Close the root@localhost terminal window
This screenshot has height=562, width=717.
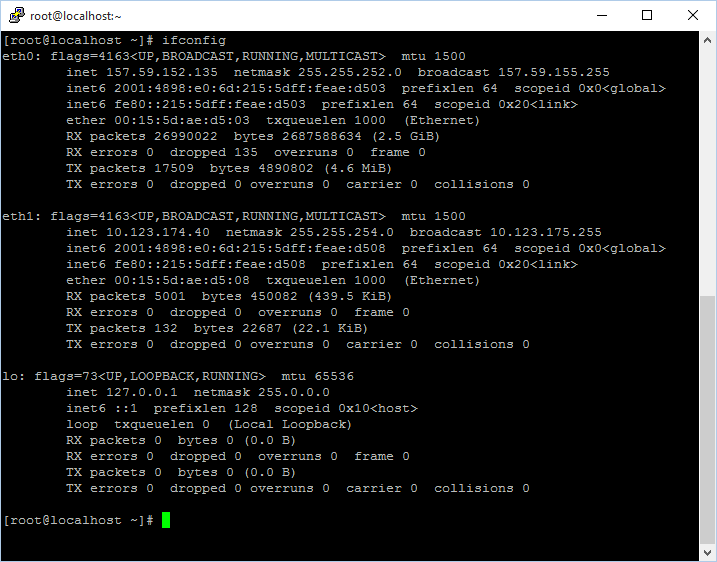[x=692, y=16]
